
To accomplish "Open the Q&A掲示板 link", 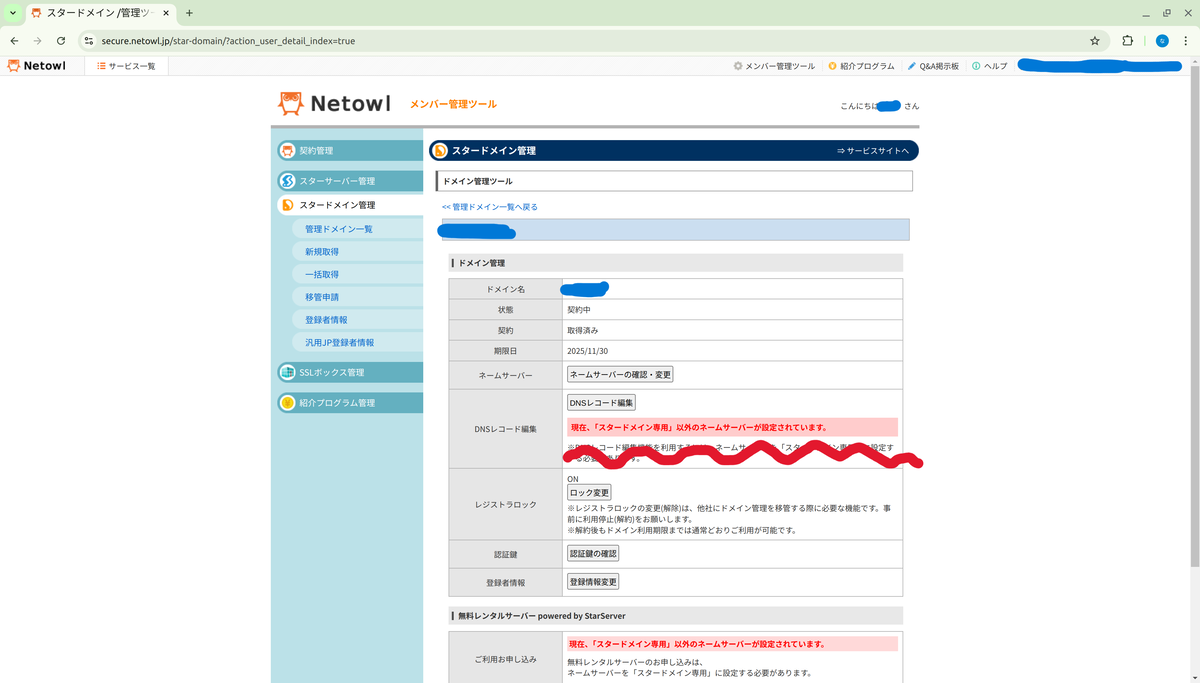I will click(933, 66).
